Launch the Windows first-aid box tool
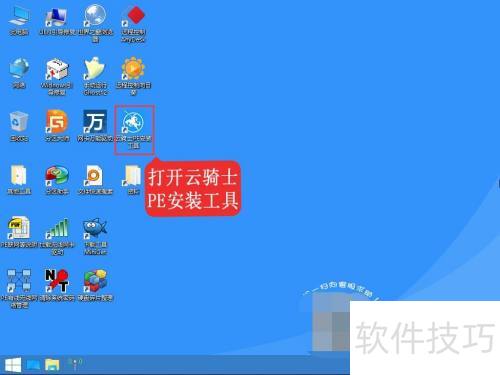The height and width of the screenshot is (375, 500). coord(57,69)
